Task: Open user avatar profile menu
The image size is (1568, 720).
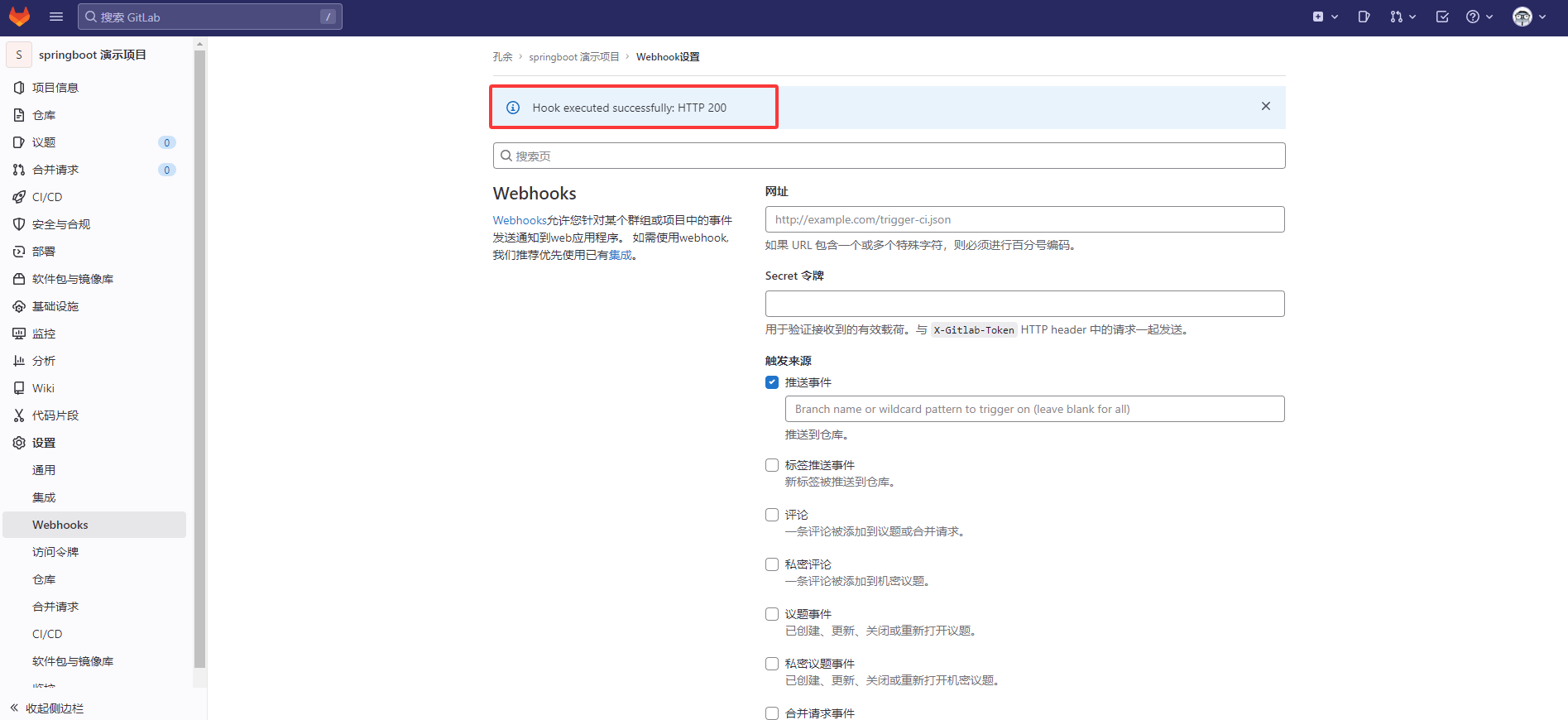Action: pyautogui.click(x=1529, y=17)
